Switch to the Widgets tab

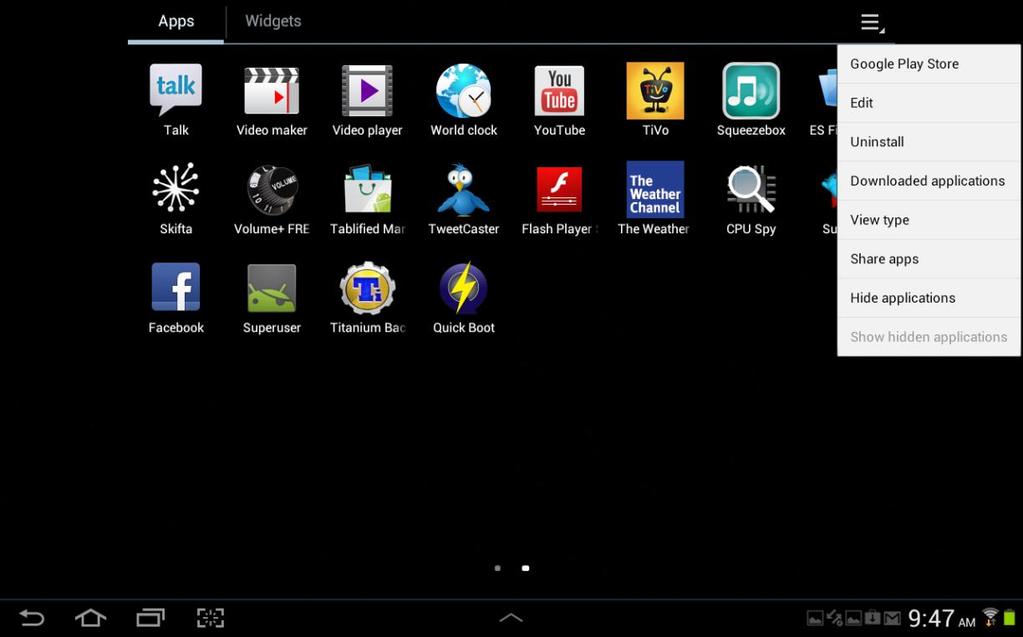[273, 21]
